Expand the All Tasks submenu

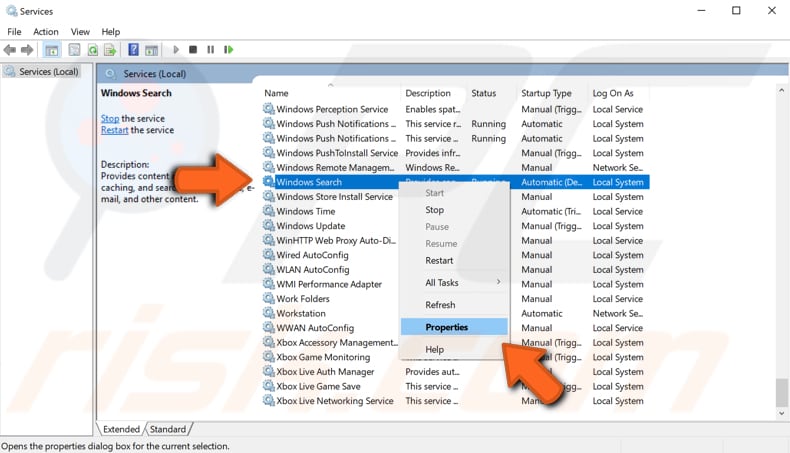click(454, 283)
